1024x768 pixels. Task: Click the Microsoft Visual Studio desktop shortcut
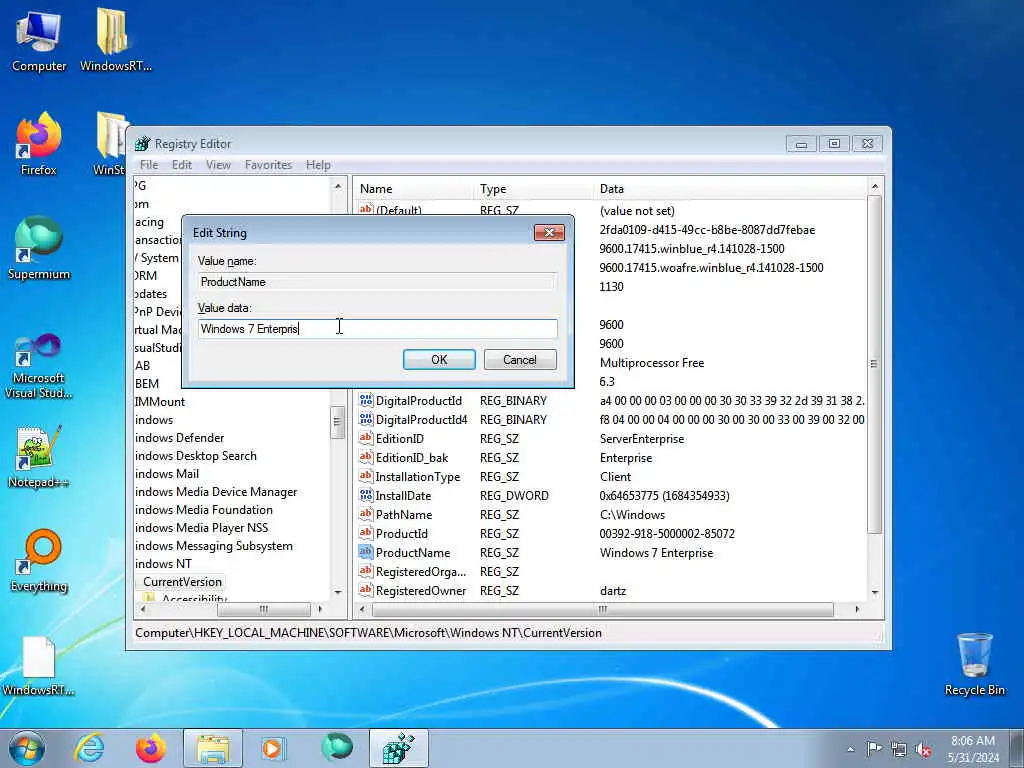point(39,366)
